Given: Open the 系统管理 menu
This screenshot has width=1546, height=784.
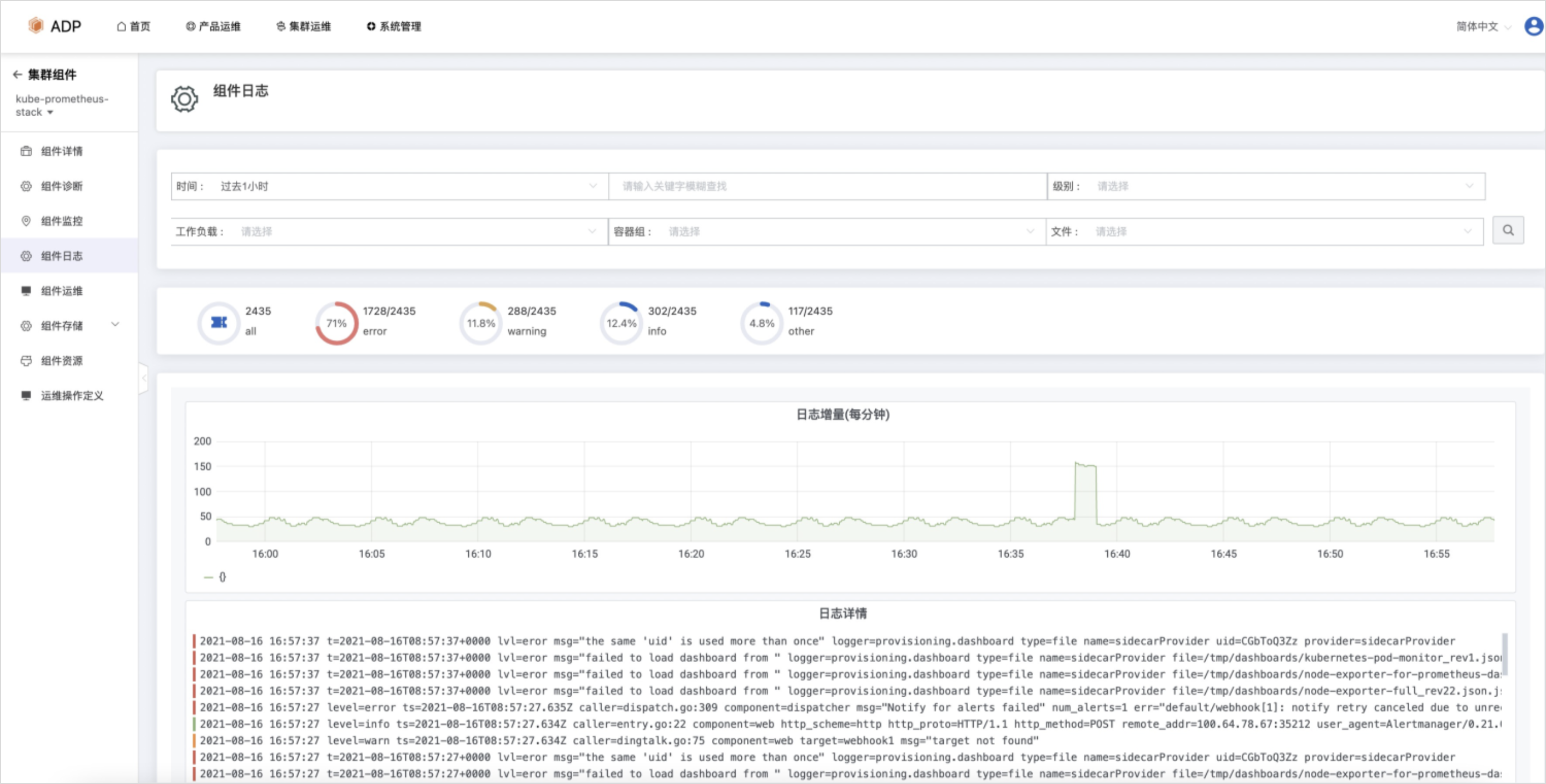Looking at the screenshot, I should 394,26.
